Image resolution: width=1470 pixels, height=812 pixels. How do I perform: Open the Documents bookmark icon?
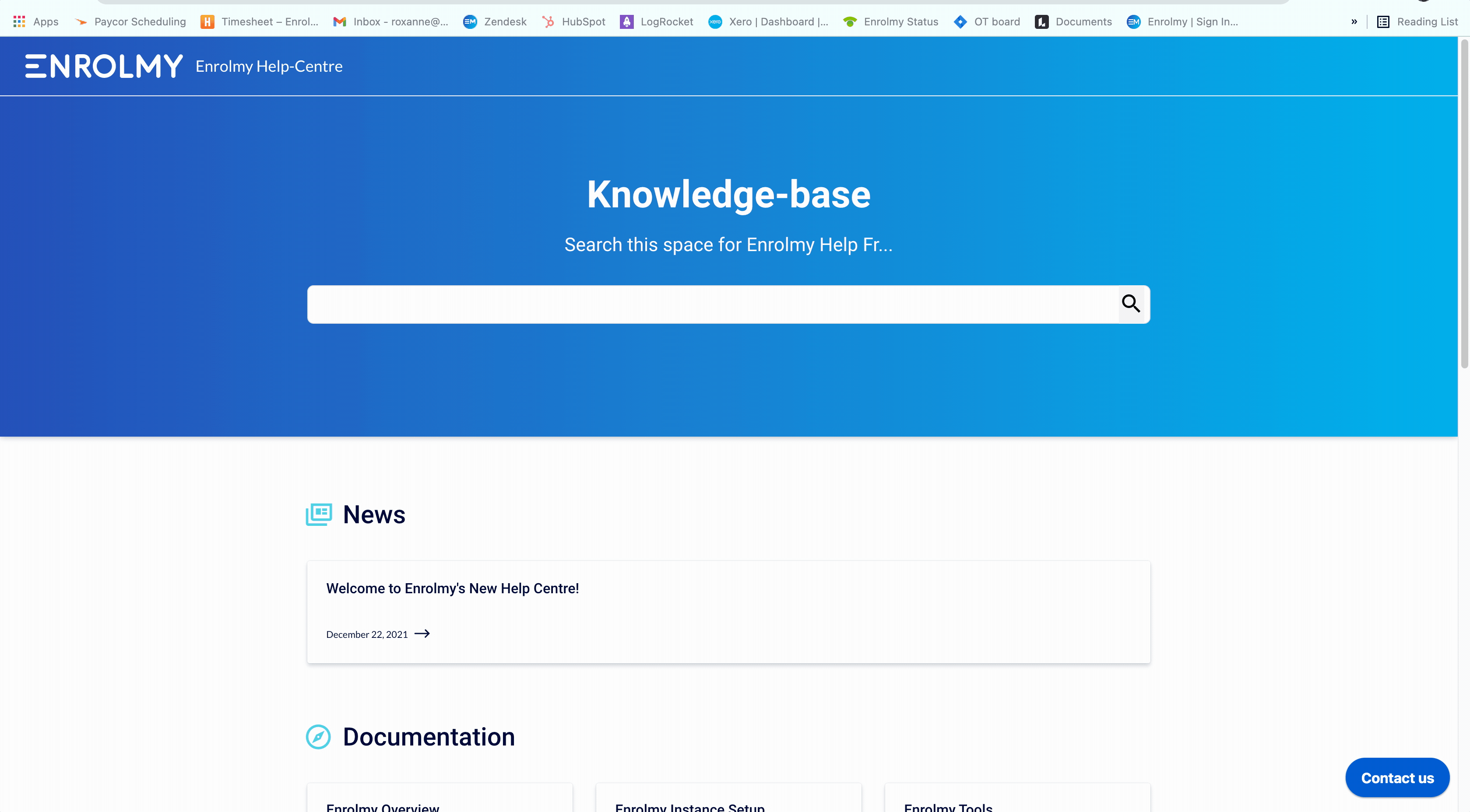point(1041,22)
